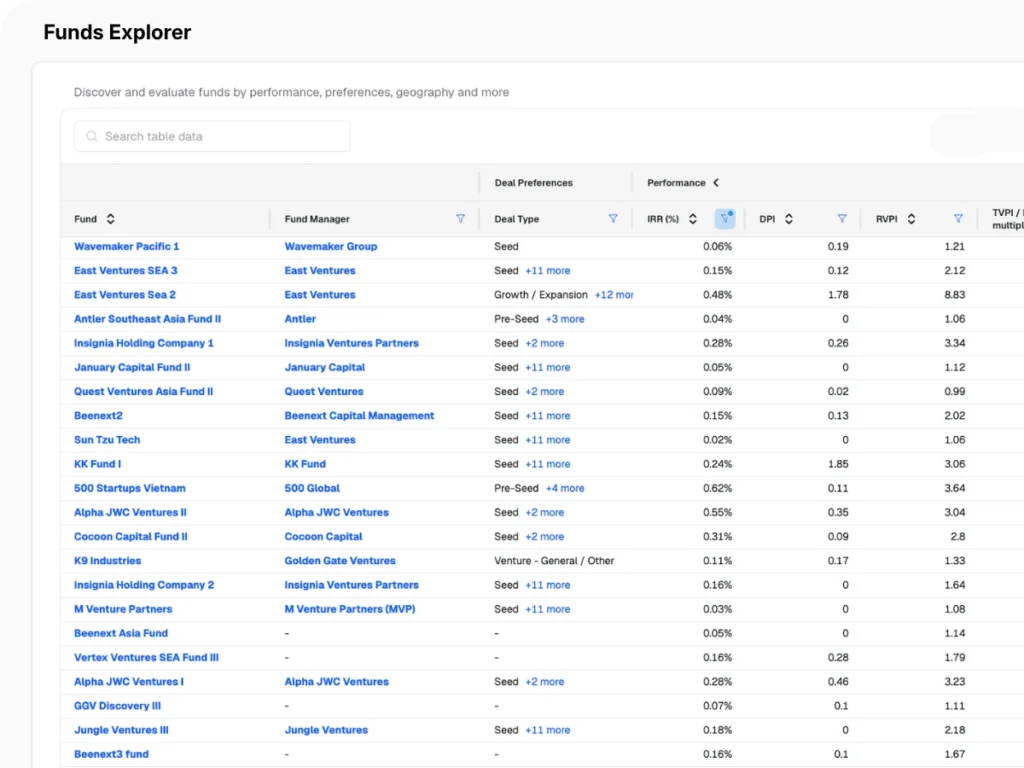This screenshot has height=768, width=1024.
Task: Open Quest Ventures manager link
Action: pyautogui.click(x=324, y=391)
